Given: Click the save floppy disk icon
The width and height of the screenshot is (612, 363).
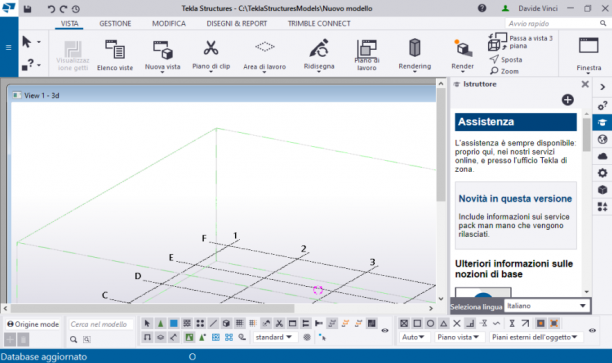Looking at the screenshot, I should click(x=27, y=9).
